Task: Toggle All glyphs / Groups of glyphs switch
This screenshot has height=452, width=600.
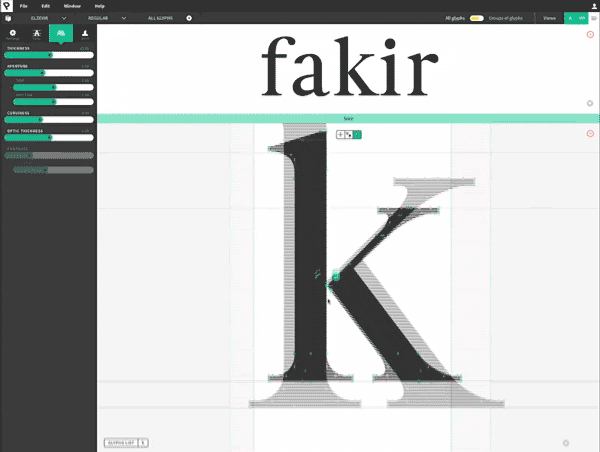Action: click(477, 18)
